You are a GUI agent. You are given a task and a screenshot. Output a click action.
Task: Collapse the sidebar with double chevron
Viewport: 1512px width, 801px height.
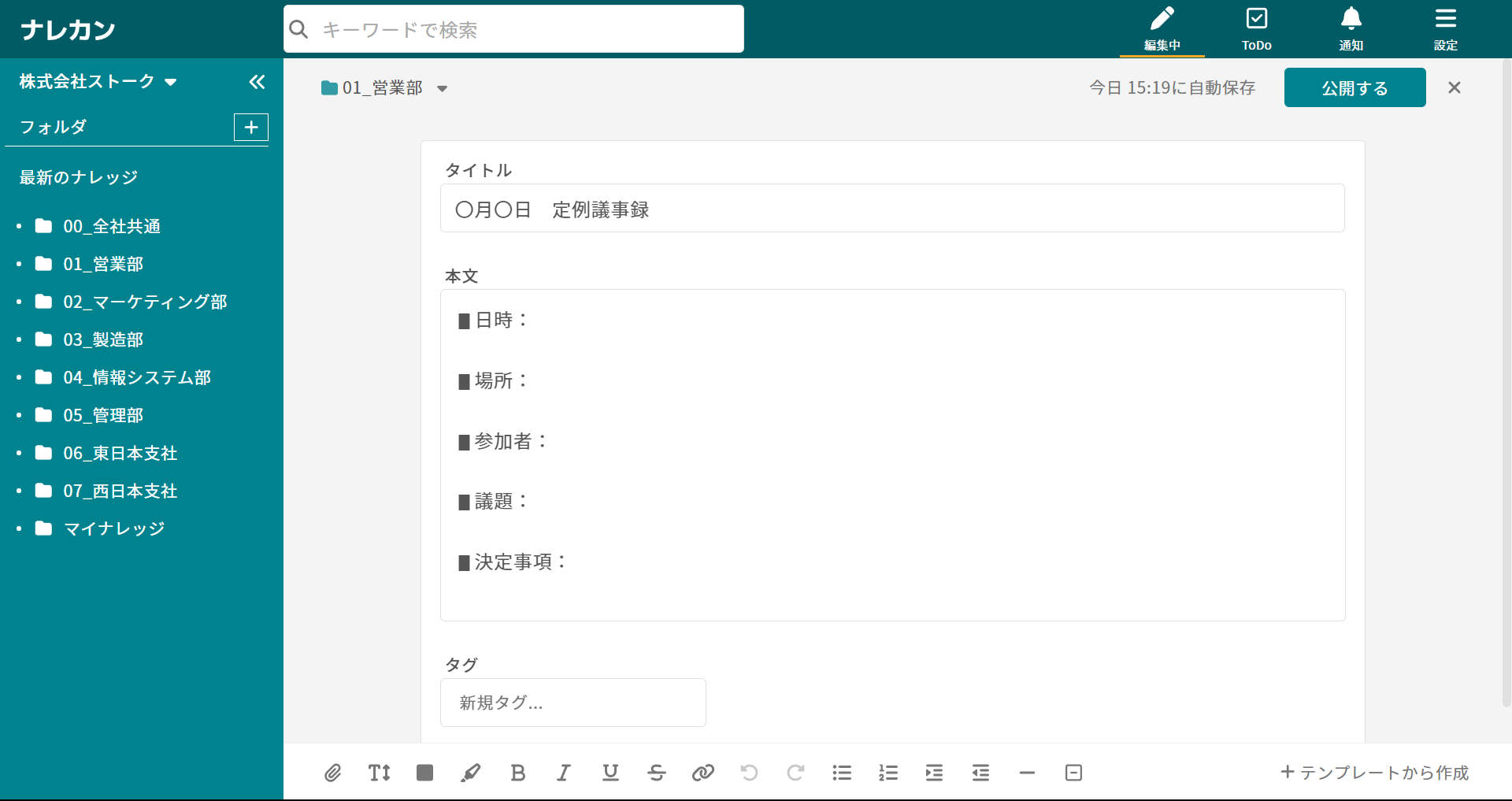257,82
